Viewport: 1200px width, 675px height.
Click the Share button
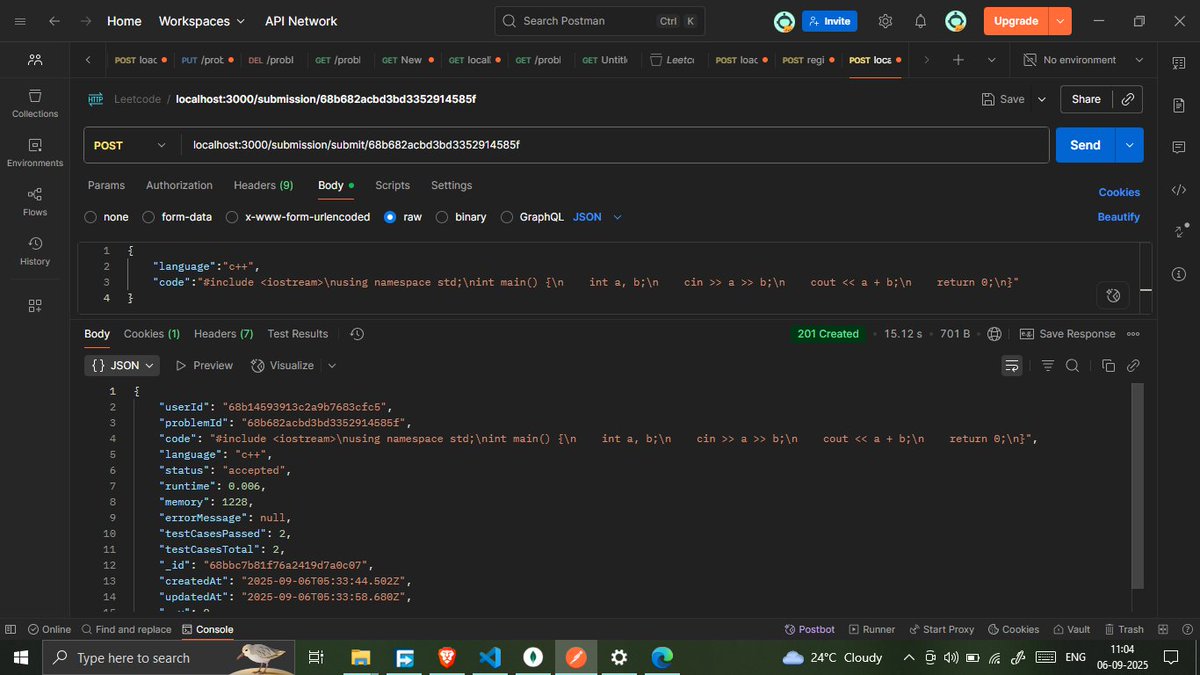1086,99
